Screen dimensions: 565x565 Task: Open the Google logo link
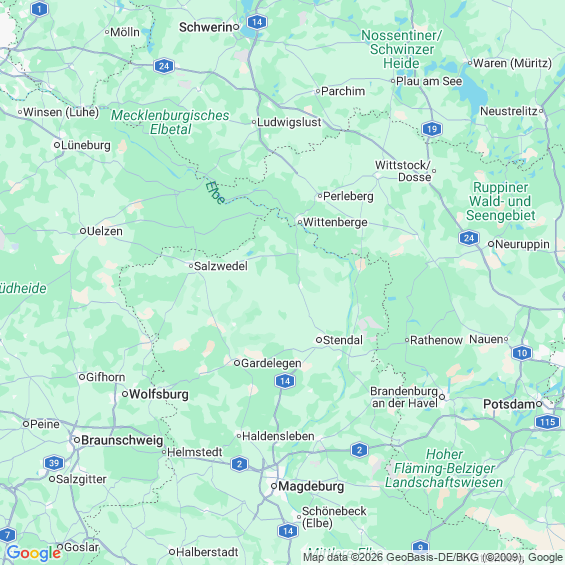tap(34, 553)
